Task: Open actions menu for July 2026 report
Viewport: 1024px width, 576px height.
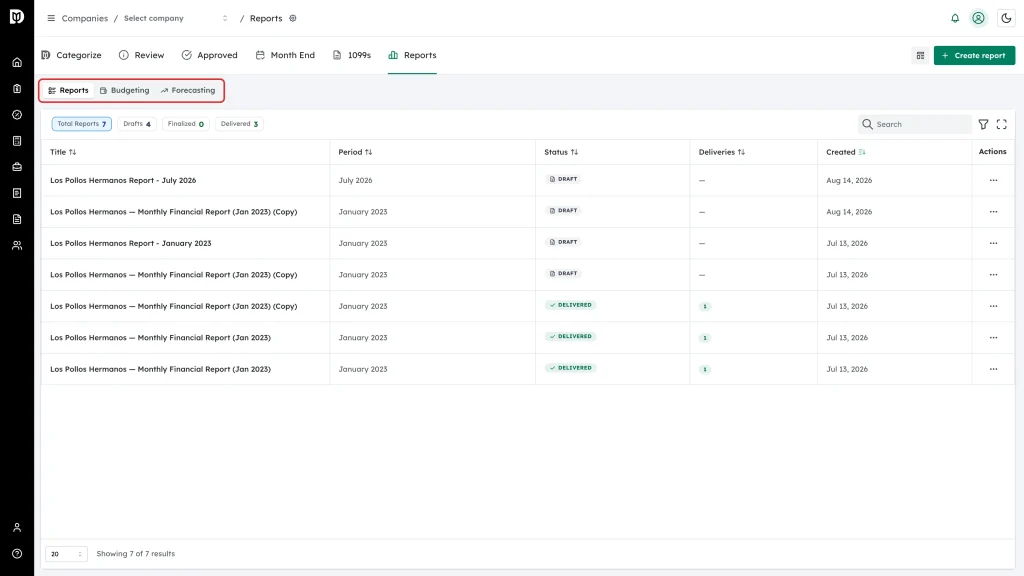Action: point(993,180)
